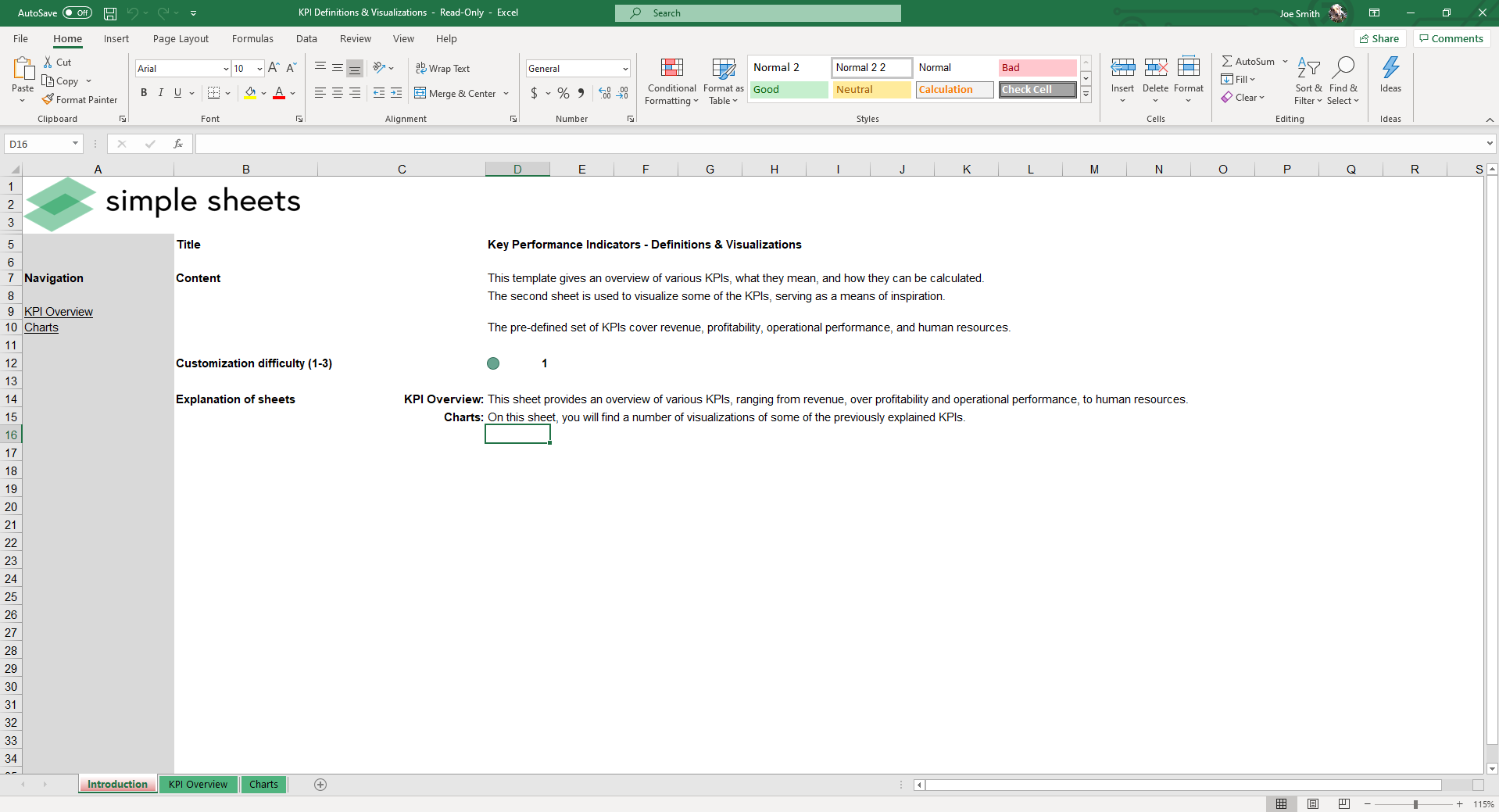Expand the Name Box dropdown arrow
The width and height of the screenshot is (1499, 812).
coord(75,144)
